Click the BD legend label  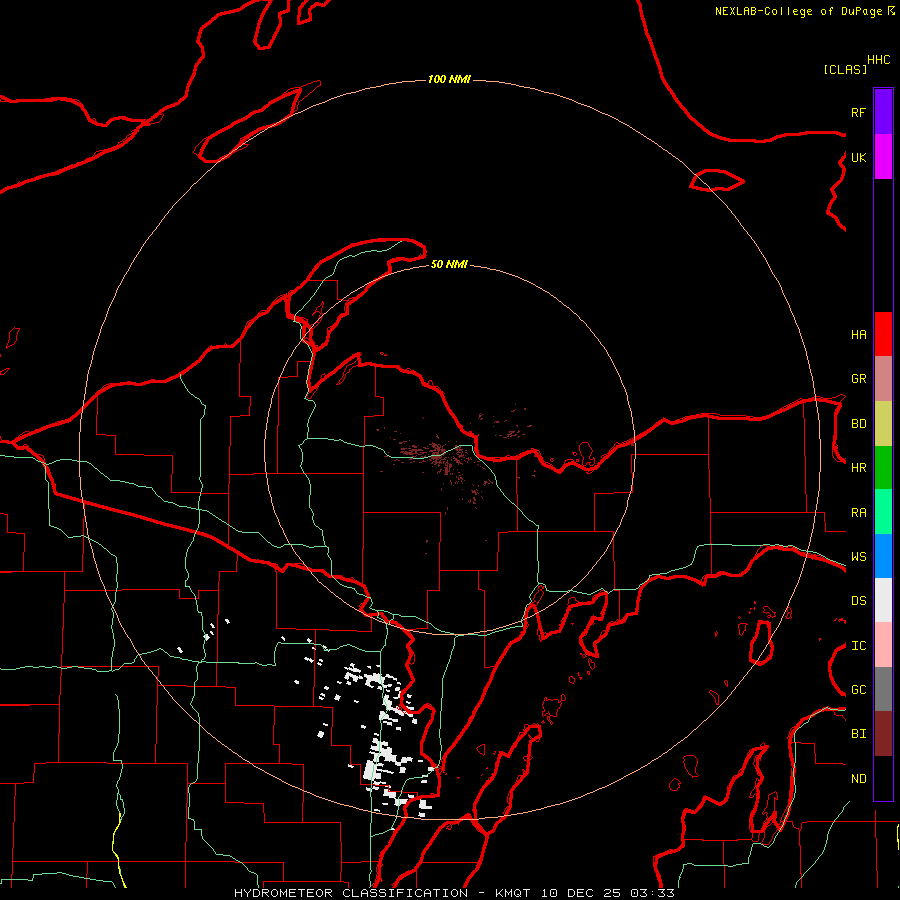(858, 424)
